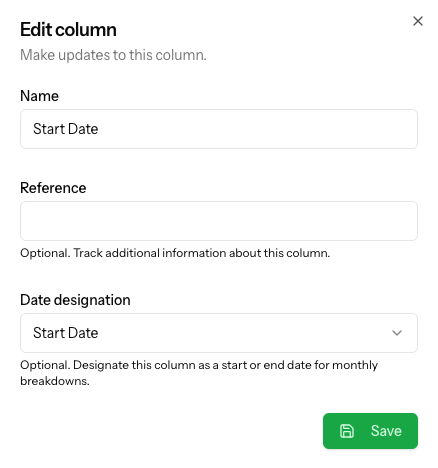Open the Date designation dropdown
The width and height of the screenshot is (438, 468).
point(219,333)
